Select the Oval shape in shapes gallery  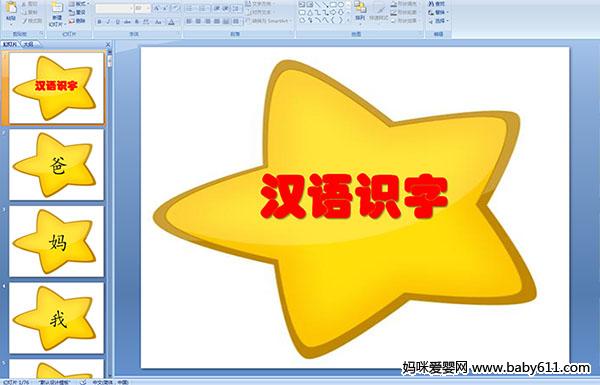pos(341,5)
